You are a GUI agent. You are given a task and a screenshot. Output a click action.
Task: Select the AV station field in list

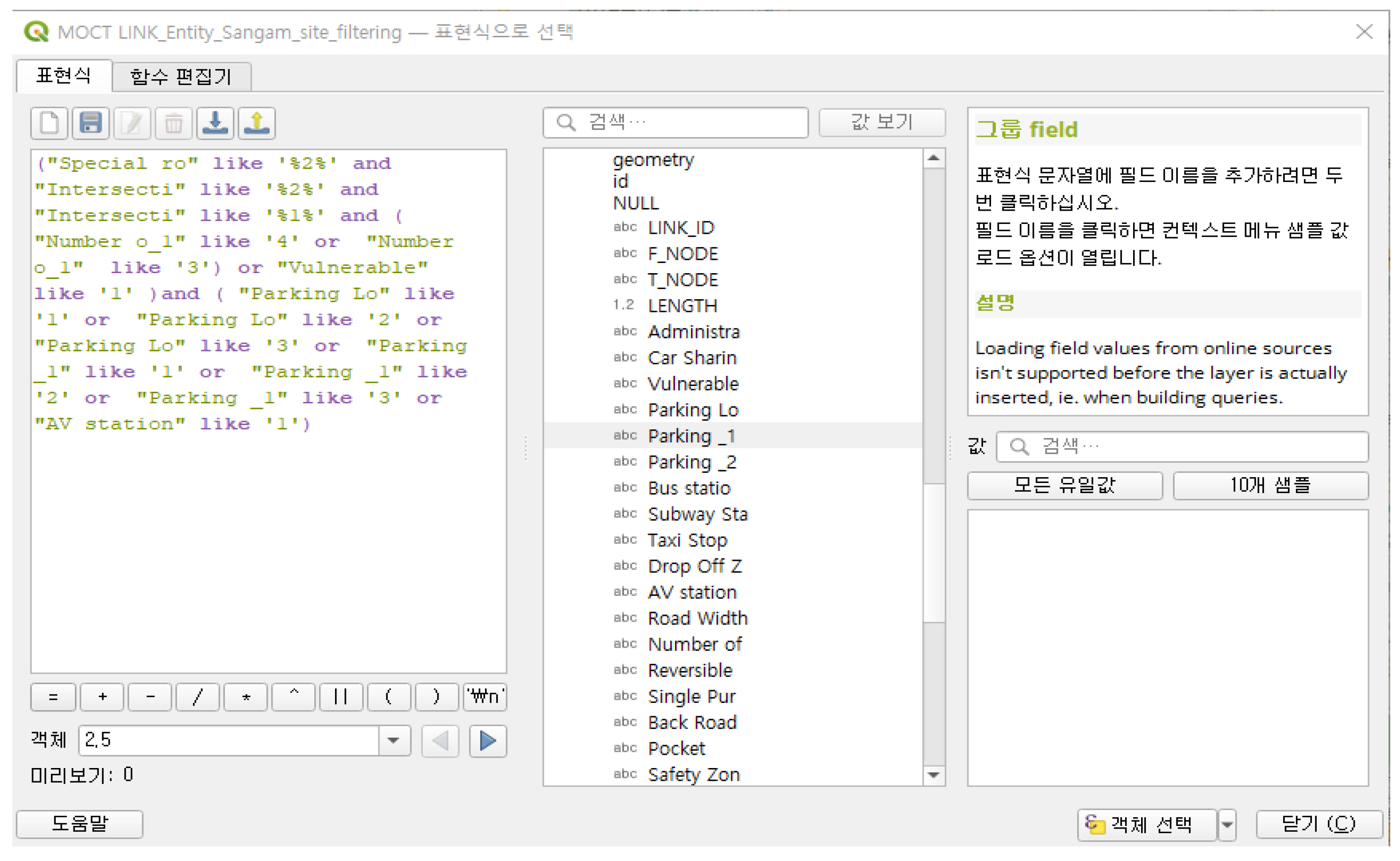click(x=692, y=592)
